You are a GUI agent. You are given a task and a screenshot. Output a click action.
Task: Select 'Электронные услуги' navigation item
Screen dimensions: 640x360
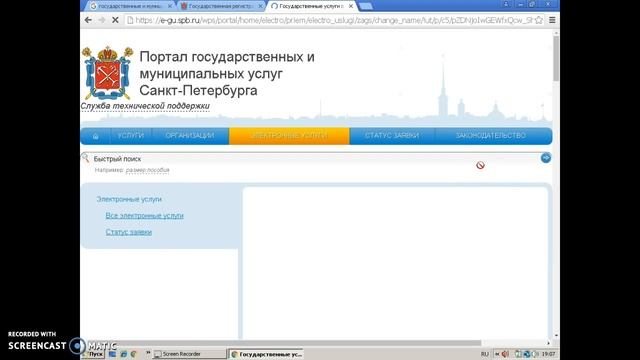(x=289, y=136)
